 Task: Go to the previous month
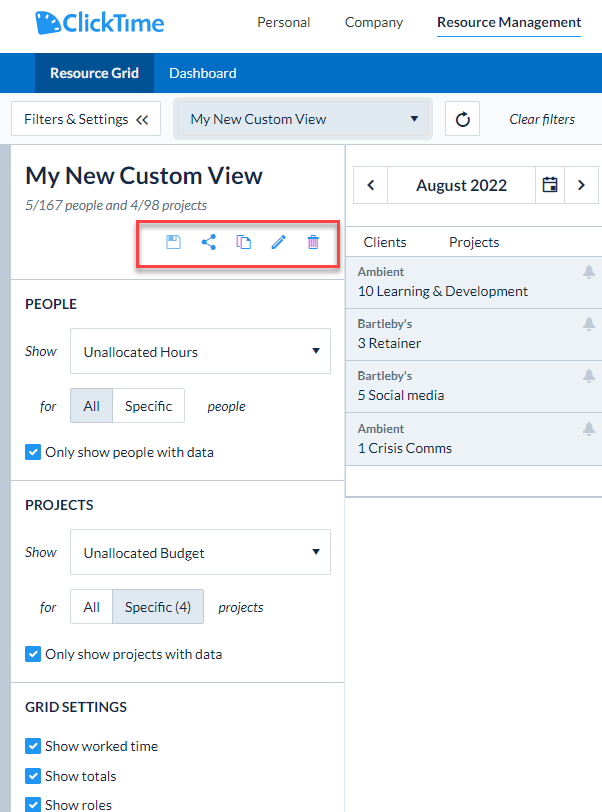tap(370, 185)
